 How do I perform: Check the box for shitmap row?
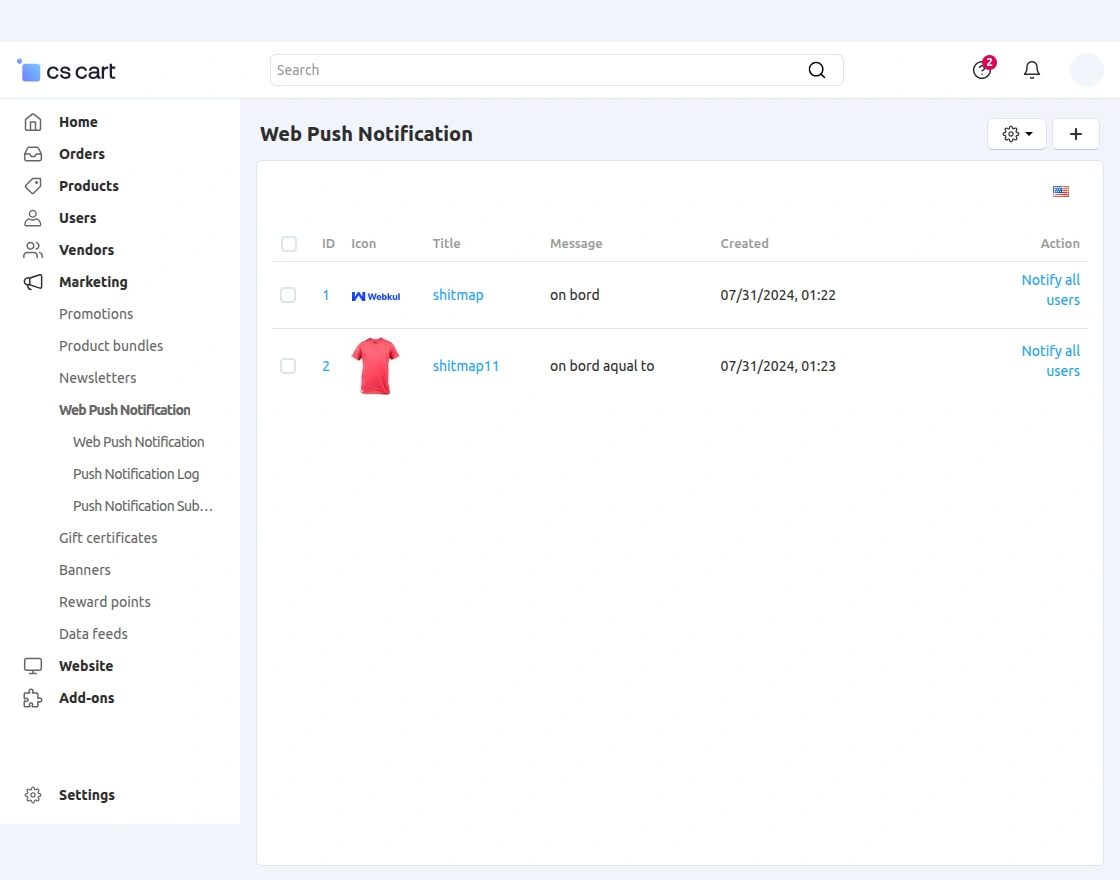click(x=288, y=295)
